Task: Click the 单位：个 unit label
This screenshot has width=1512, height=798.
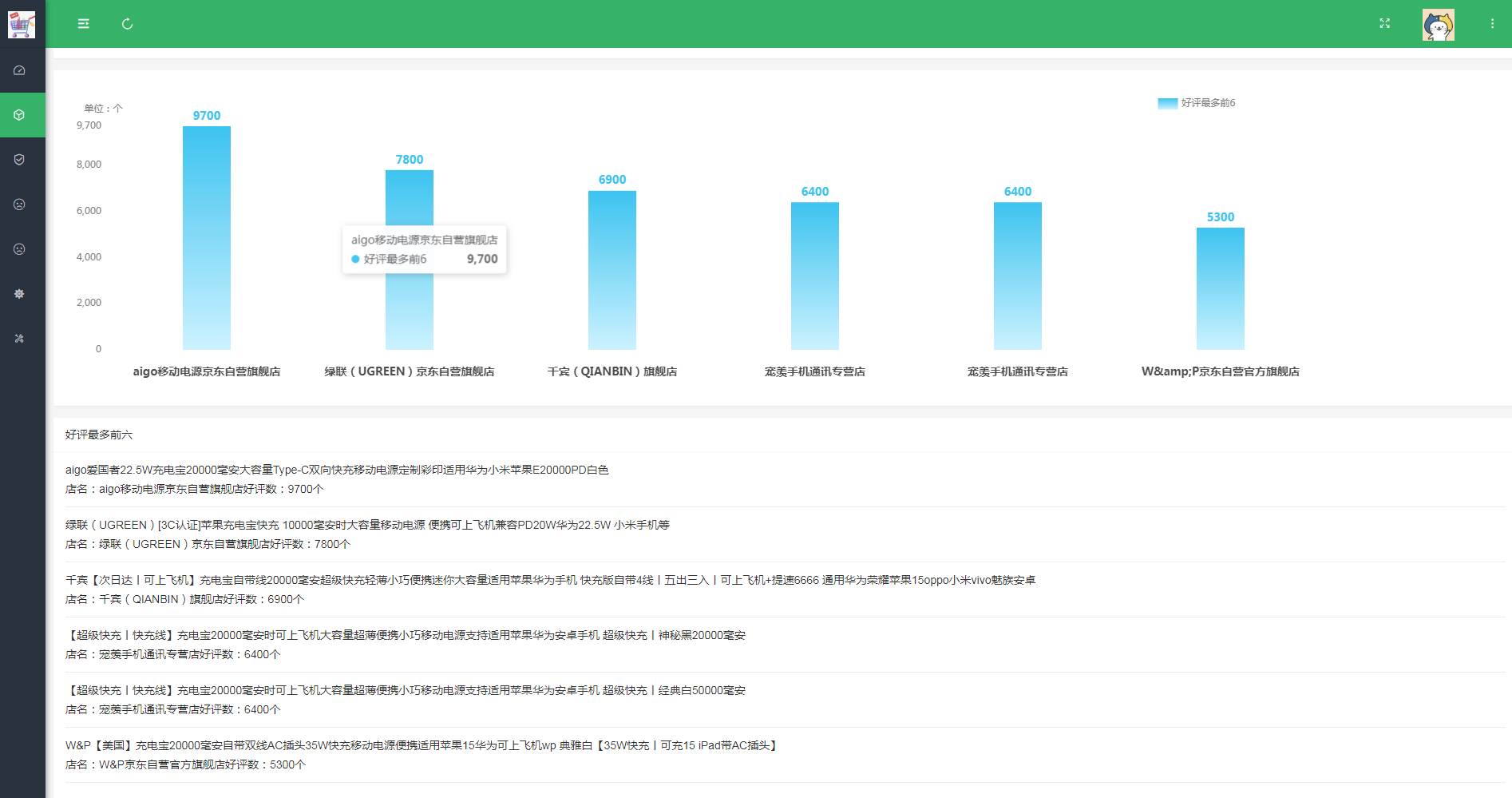Action: tap(104, 108)
